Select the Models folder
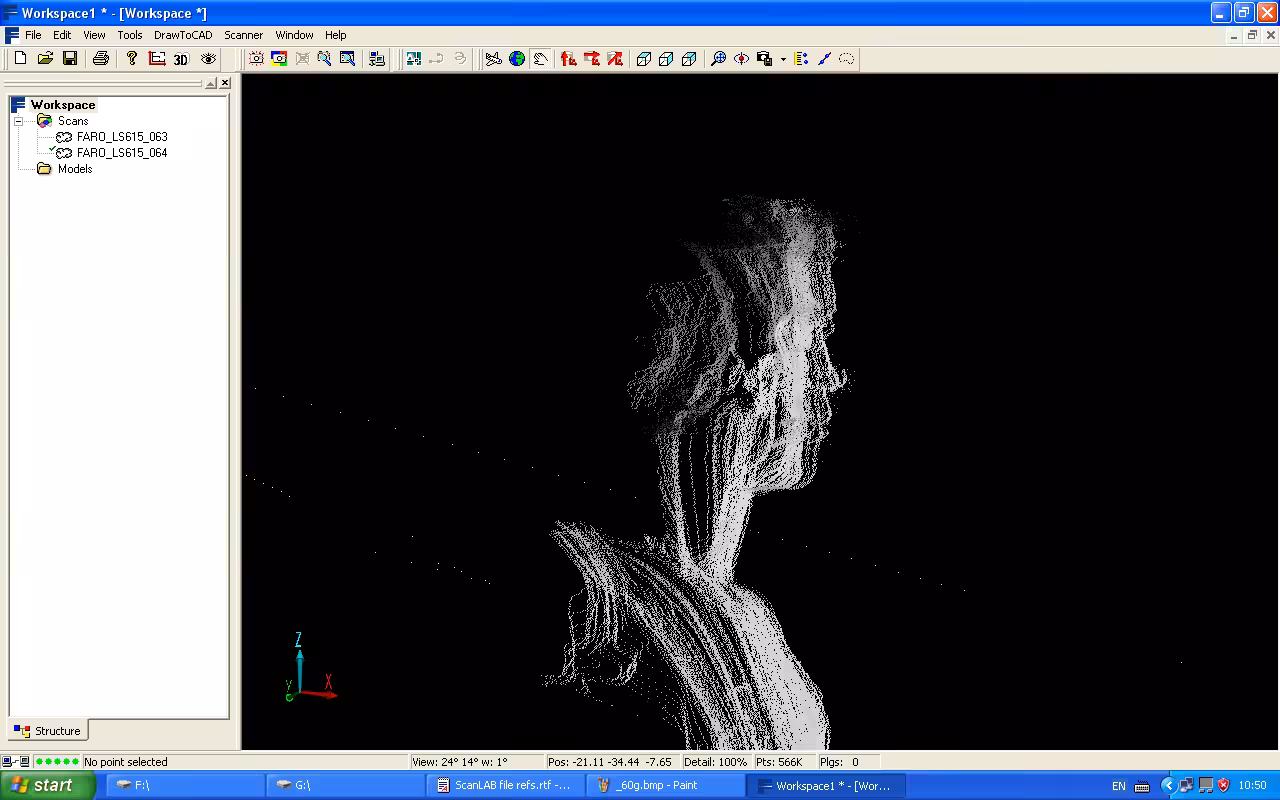Image resolution: width=1280 pixels, height=800 pixels. coord(75,169)
